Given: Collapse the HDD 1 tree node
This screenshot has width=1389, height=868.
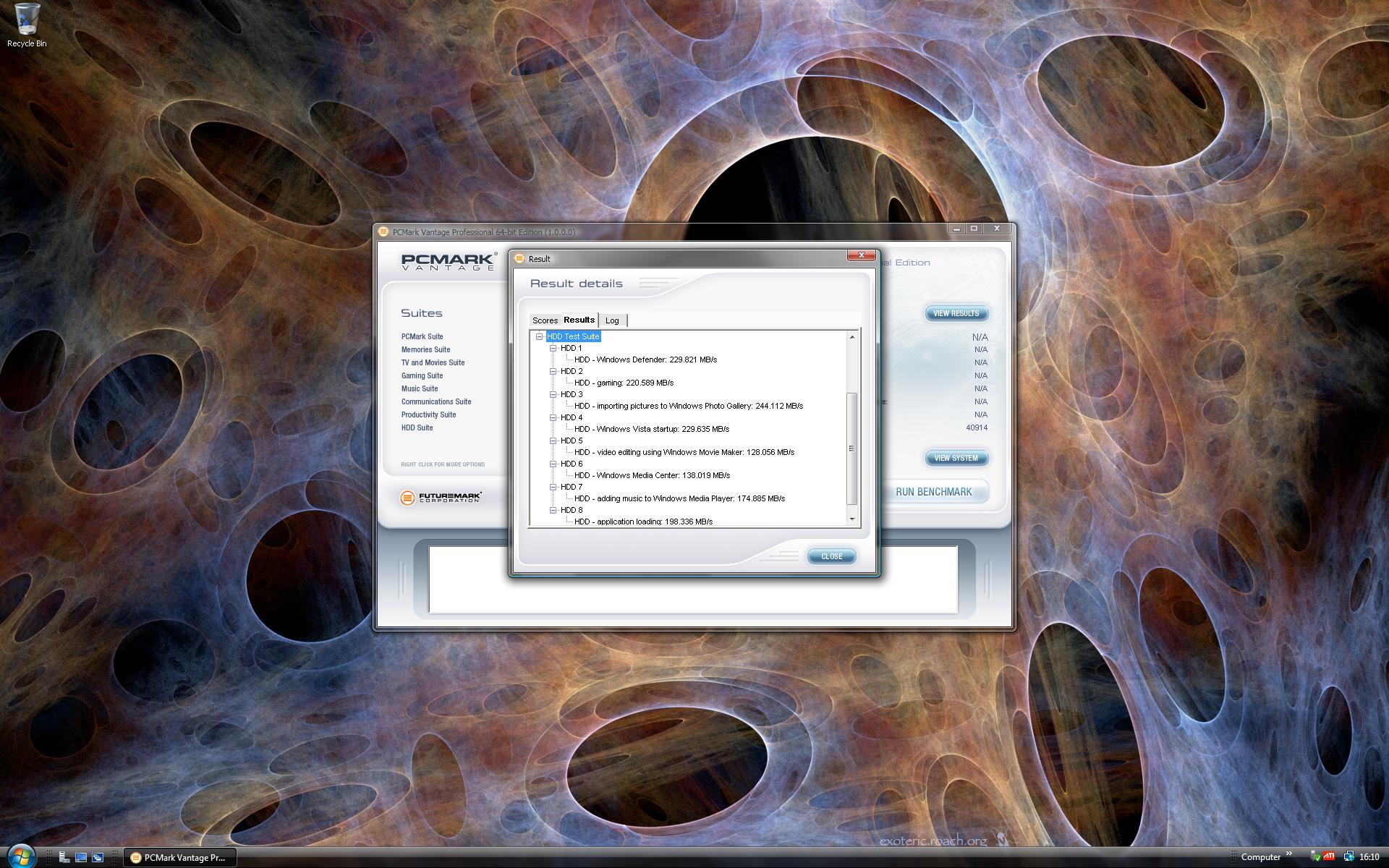Looking at the screenshot, I should pyautogui.click(x=553, y=348).
